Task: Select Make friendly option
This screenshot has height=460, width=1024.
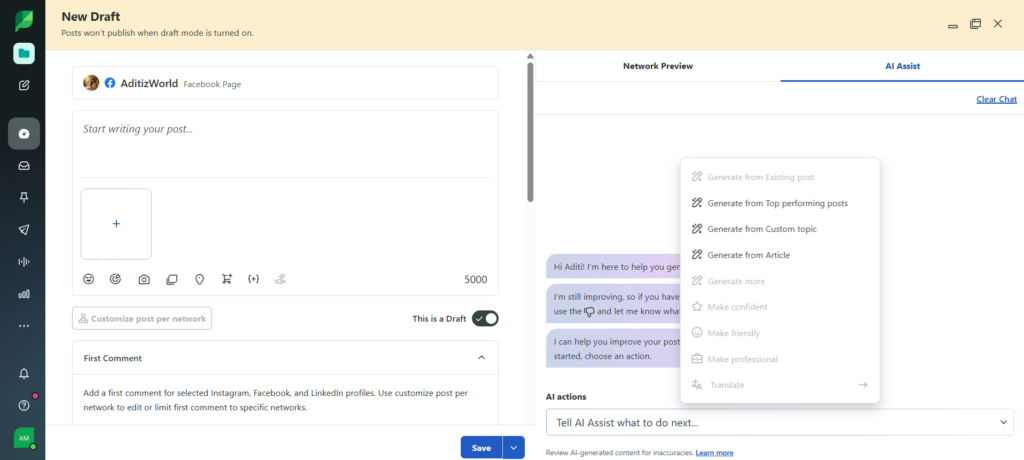Action: click(x=780, y=333)
